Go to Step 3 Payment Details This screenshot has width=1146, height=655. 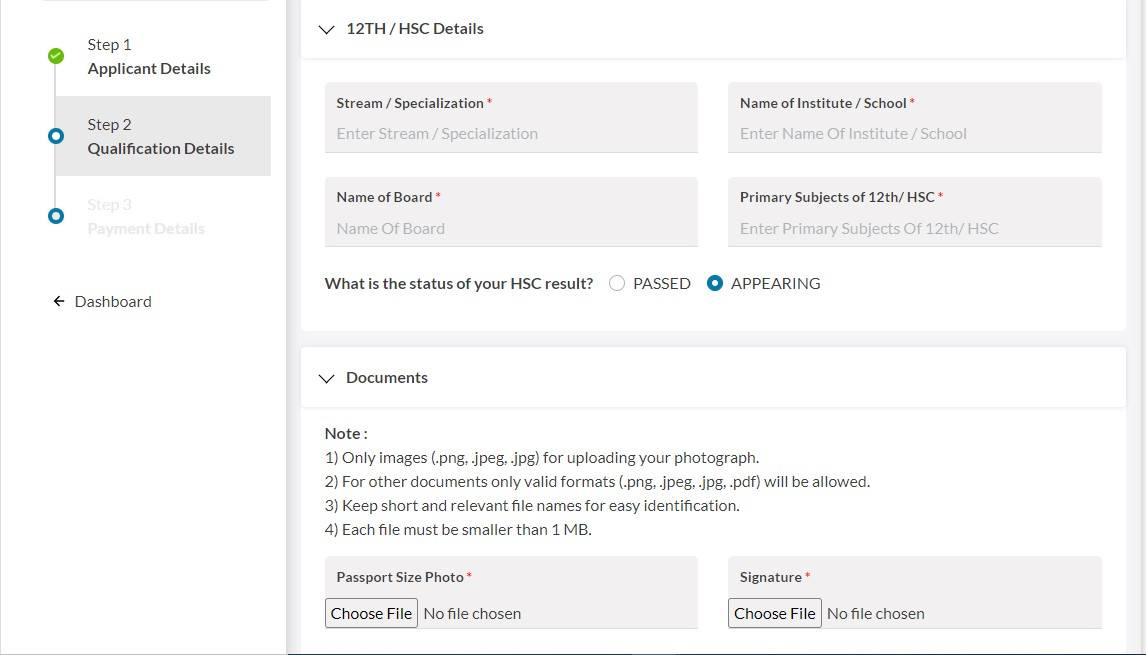point(145,217)
